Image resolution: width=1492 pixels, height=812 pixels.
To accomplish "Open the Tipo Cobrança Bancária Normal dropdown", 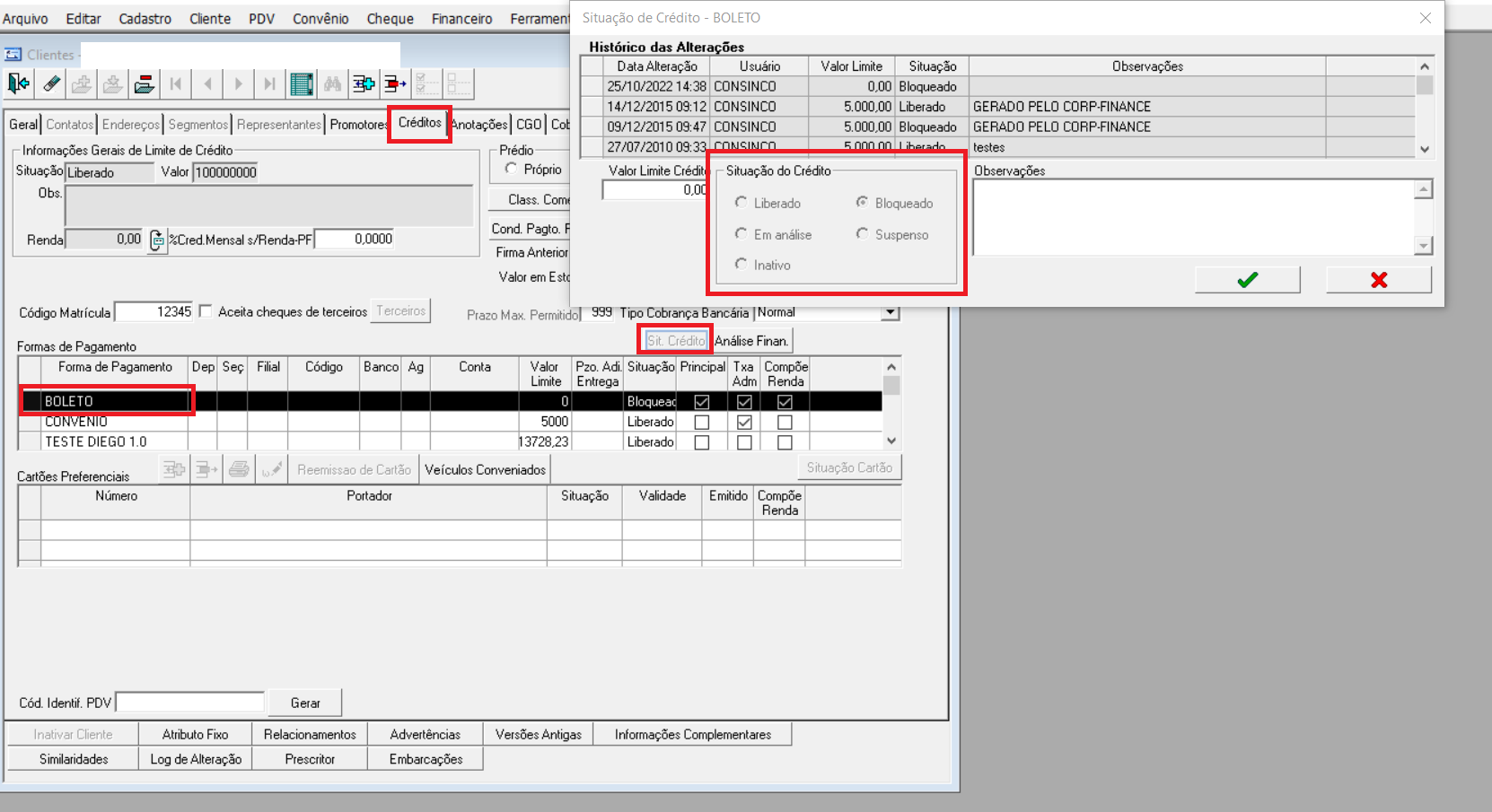I will [x=890, y=312].
